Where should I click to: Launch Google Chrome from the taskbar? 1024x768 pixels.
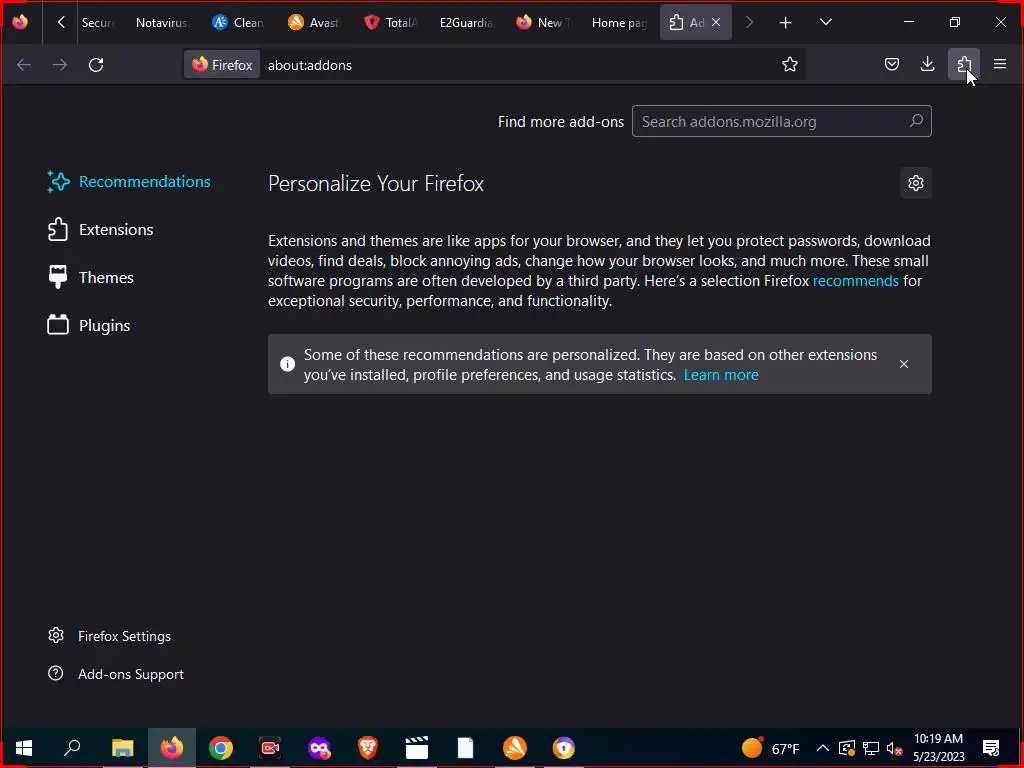[221, 748]
